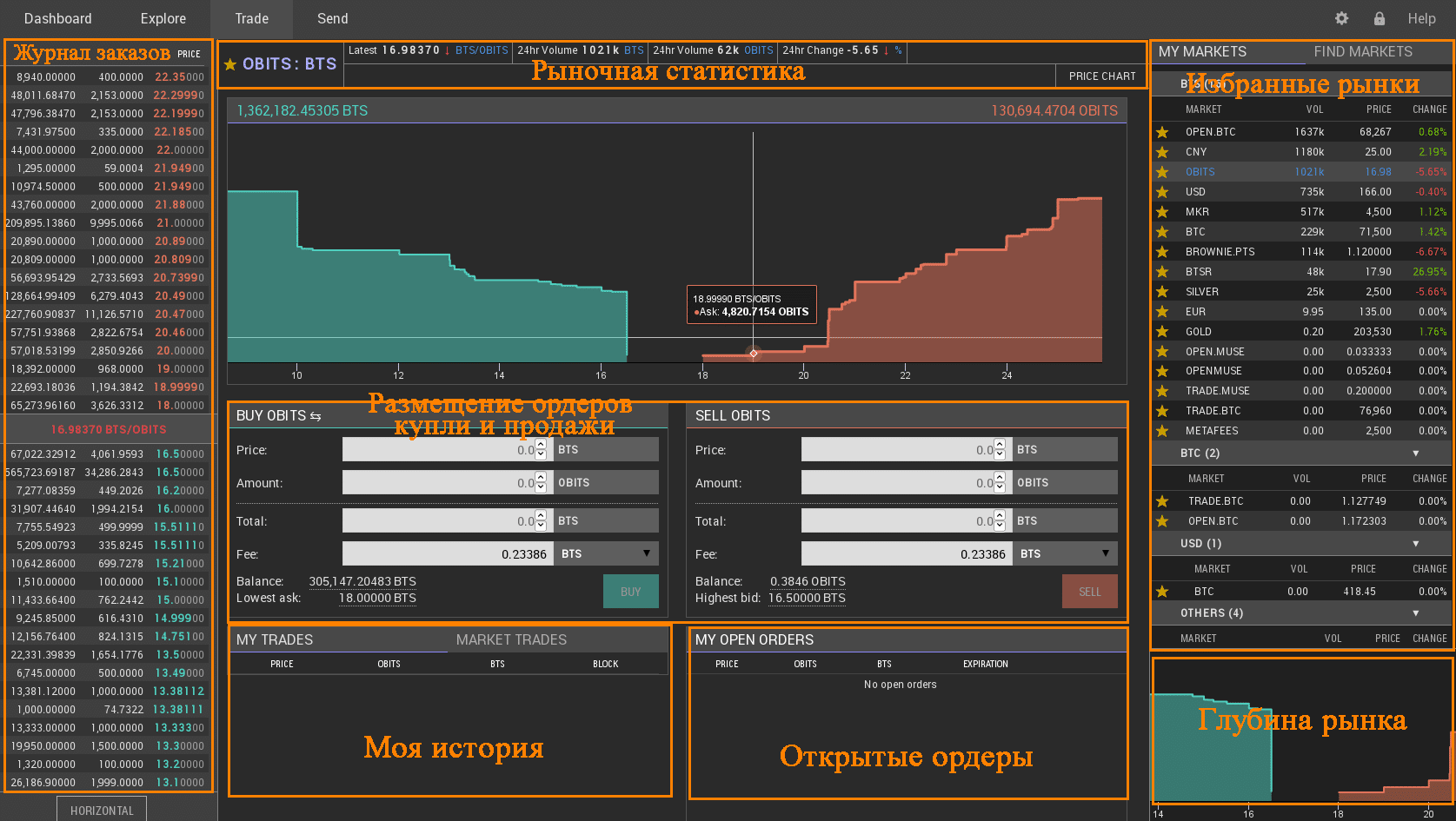Toggle star for CNY market row
The image size is (1456, 821).
click(x=1162, y=152)
